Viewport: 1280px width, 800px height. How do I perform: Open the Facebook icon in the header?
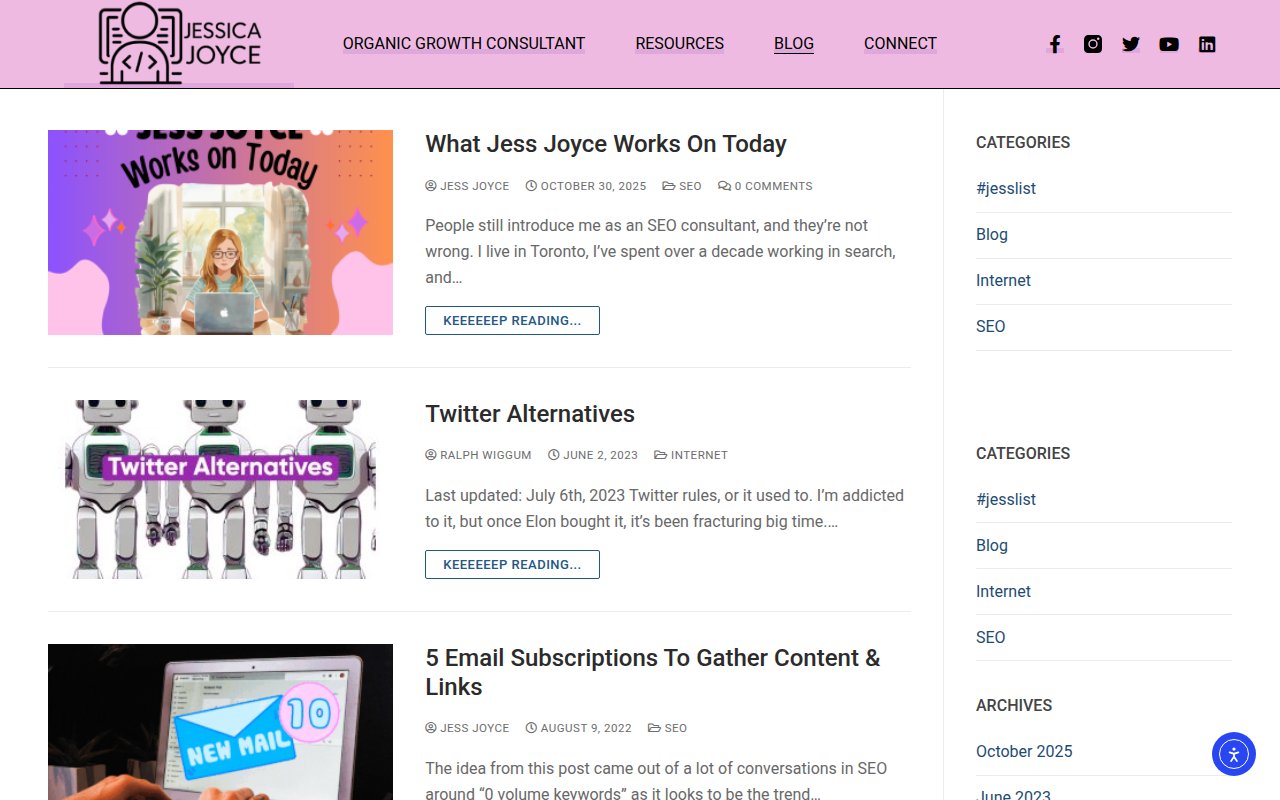[x=1054, y=43]
